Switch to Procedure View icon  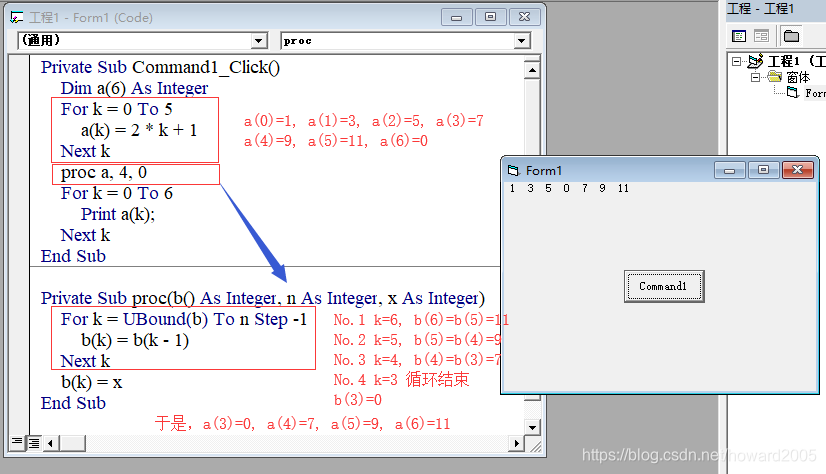click(17, 443)
